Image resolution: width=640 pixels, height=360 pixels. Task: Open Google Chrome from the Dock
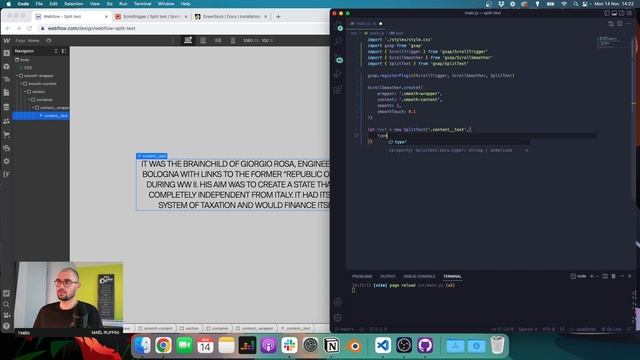coord(163,346)
